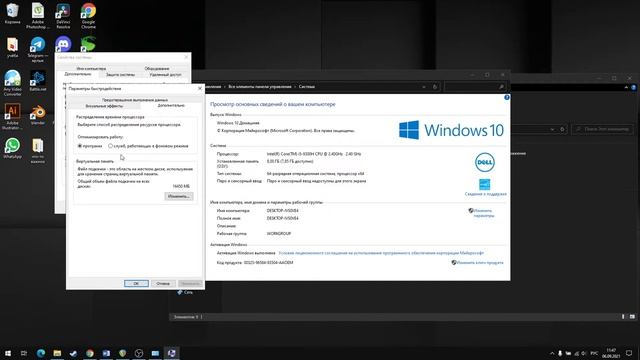The height and width of the screenshot is (360, 640).
Task: Open the volume control in the system tray
Action: (584, 353)
